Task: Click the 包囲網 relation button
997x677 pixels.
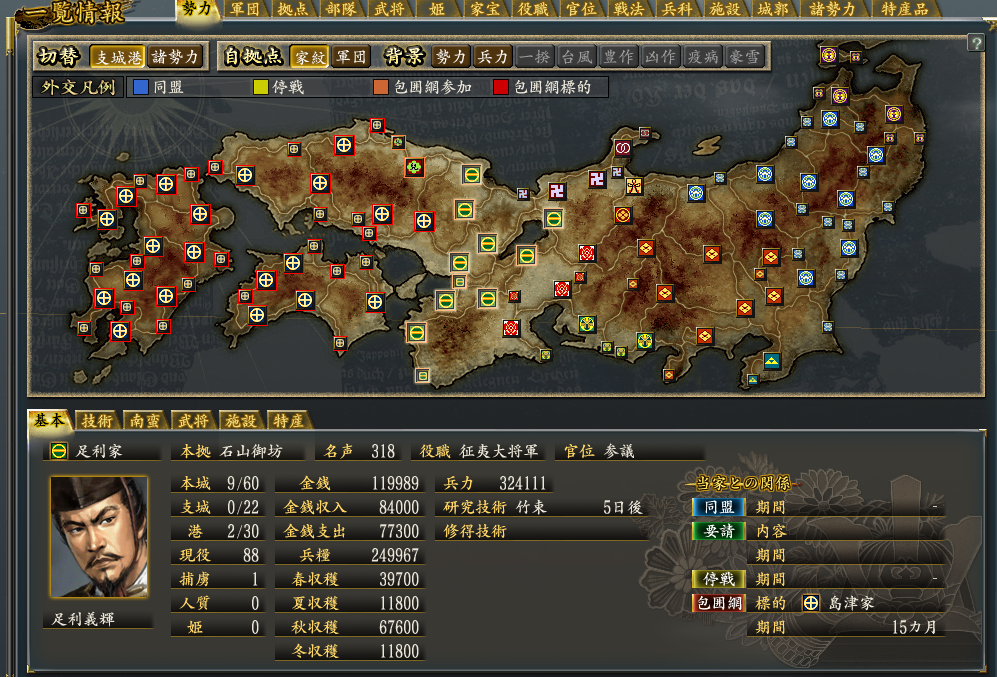Action: 719,603
